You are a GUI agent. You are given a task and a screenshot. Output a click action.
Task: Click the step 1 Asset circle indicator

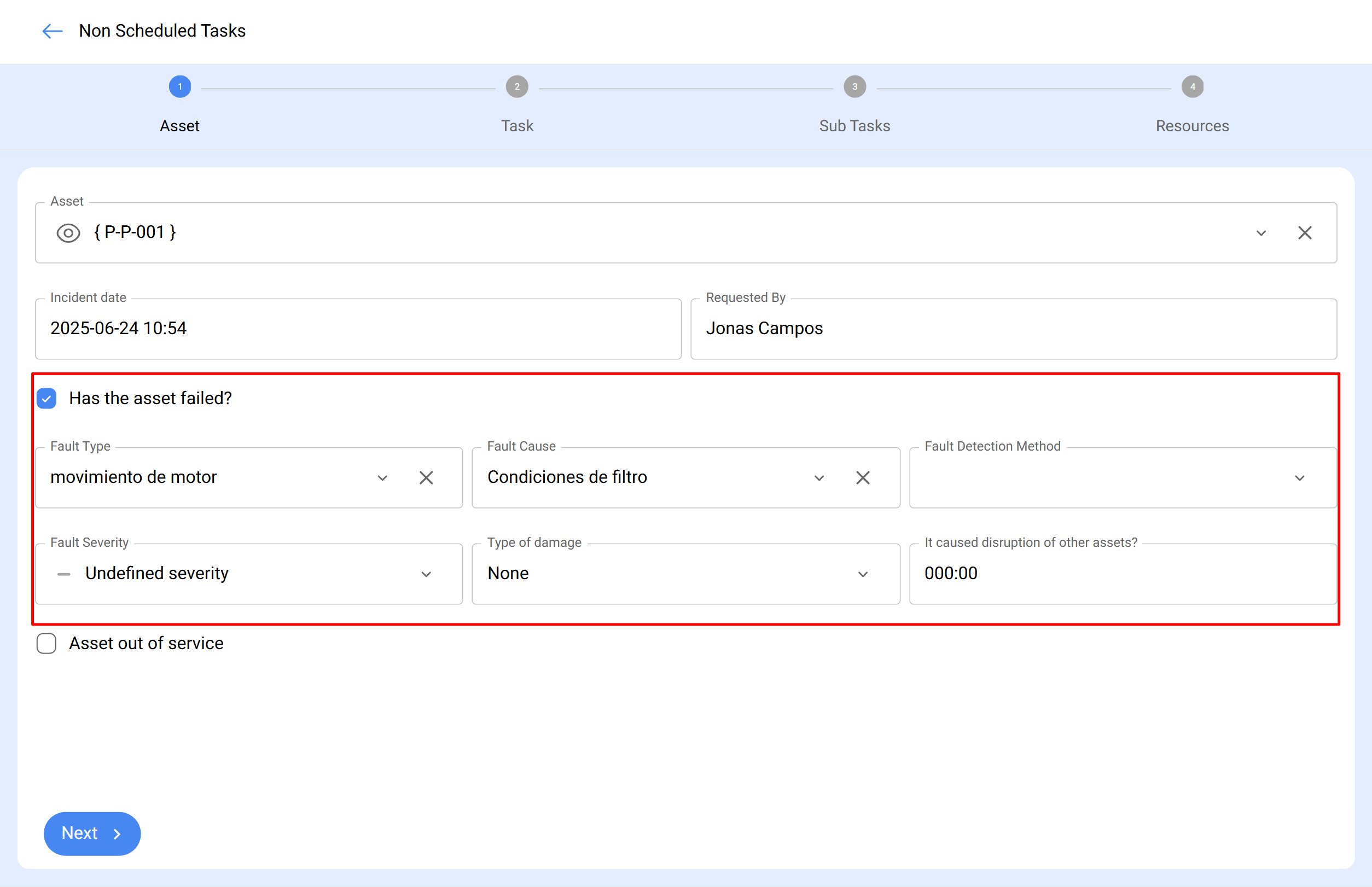coord(179,86)
